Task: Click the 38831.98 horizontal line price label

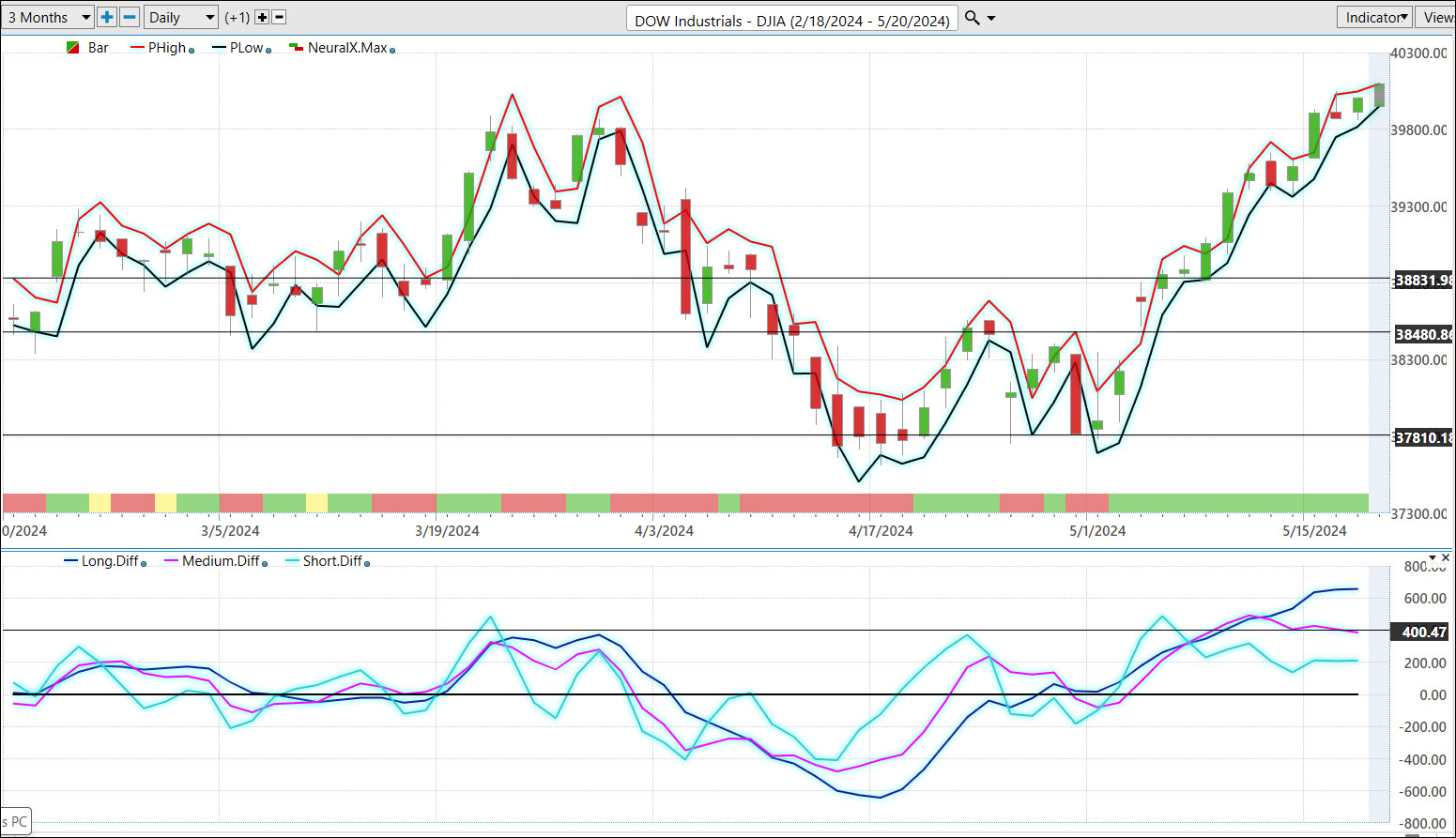Action: [x=1422, y=281]
